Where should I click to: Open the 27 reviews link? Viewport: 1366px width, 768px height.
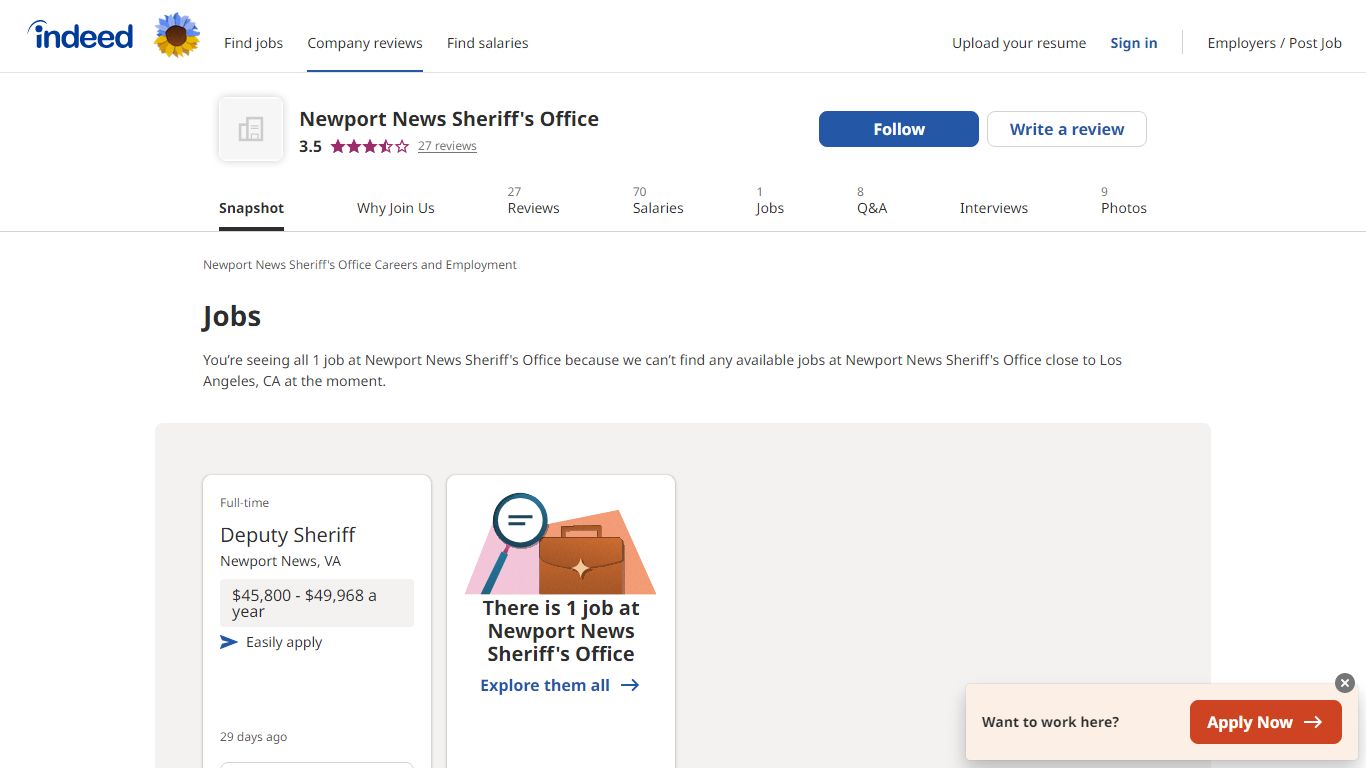pyautogui.click(x=447, y=146)
